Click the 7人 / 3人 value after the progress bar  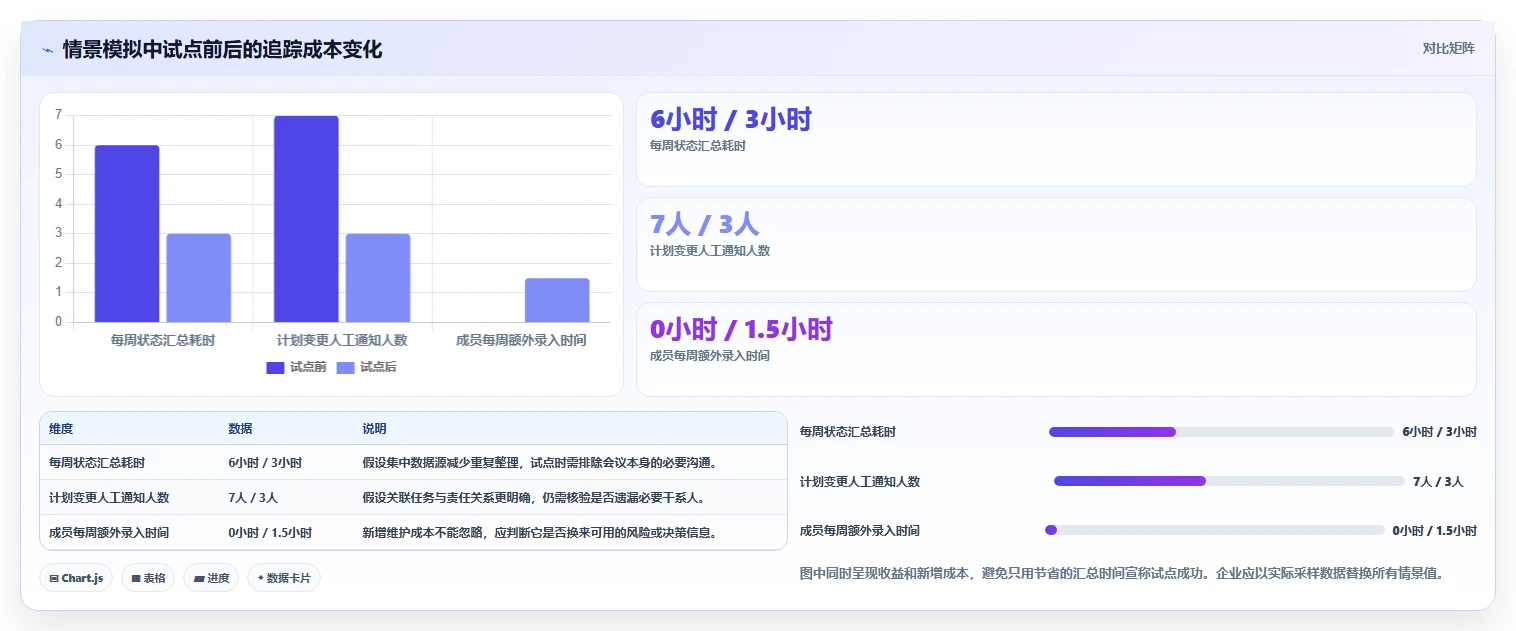[1438, 481]
